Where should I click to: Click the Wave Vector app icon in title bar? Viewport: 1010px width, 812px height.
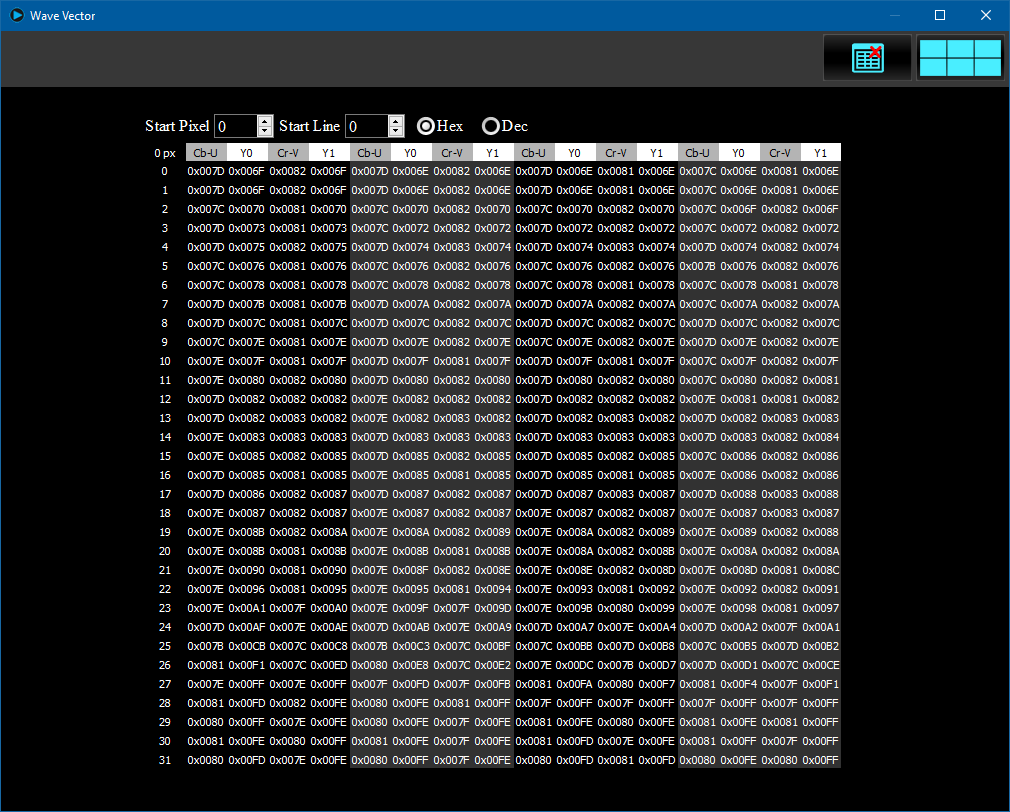pos(16,15)
